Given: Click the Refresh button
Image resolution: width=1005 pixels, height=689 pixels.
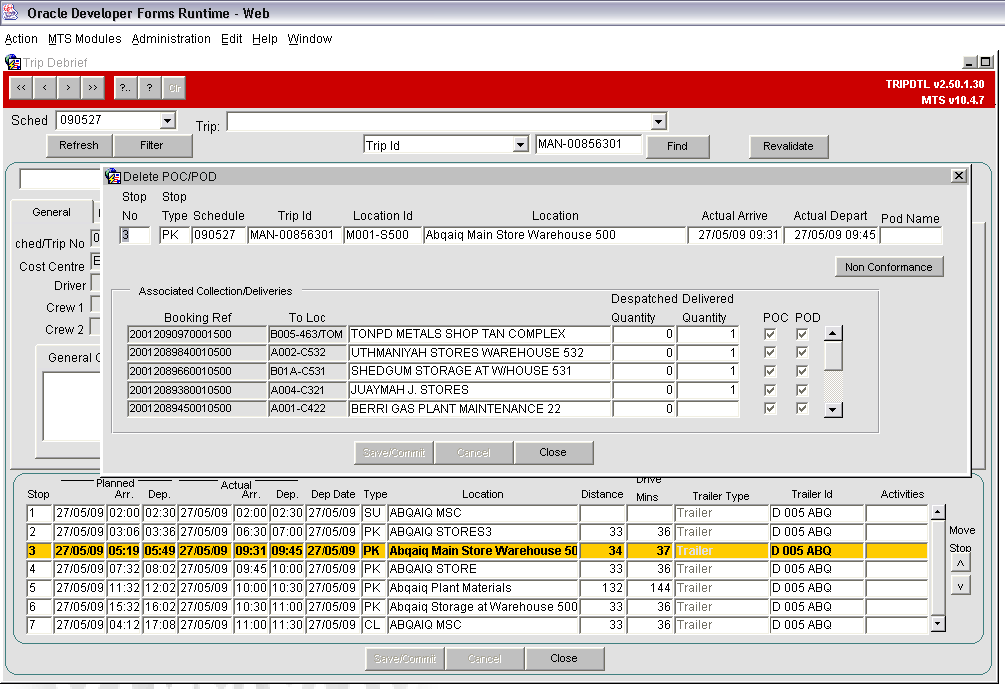Looking at the screenshot, I should pos(79,145).
